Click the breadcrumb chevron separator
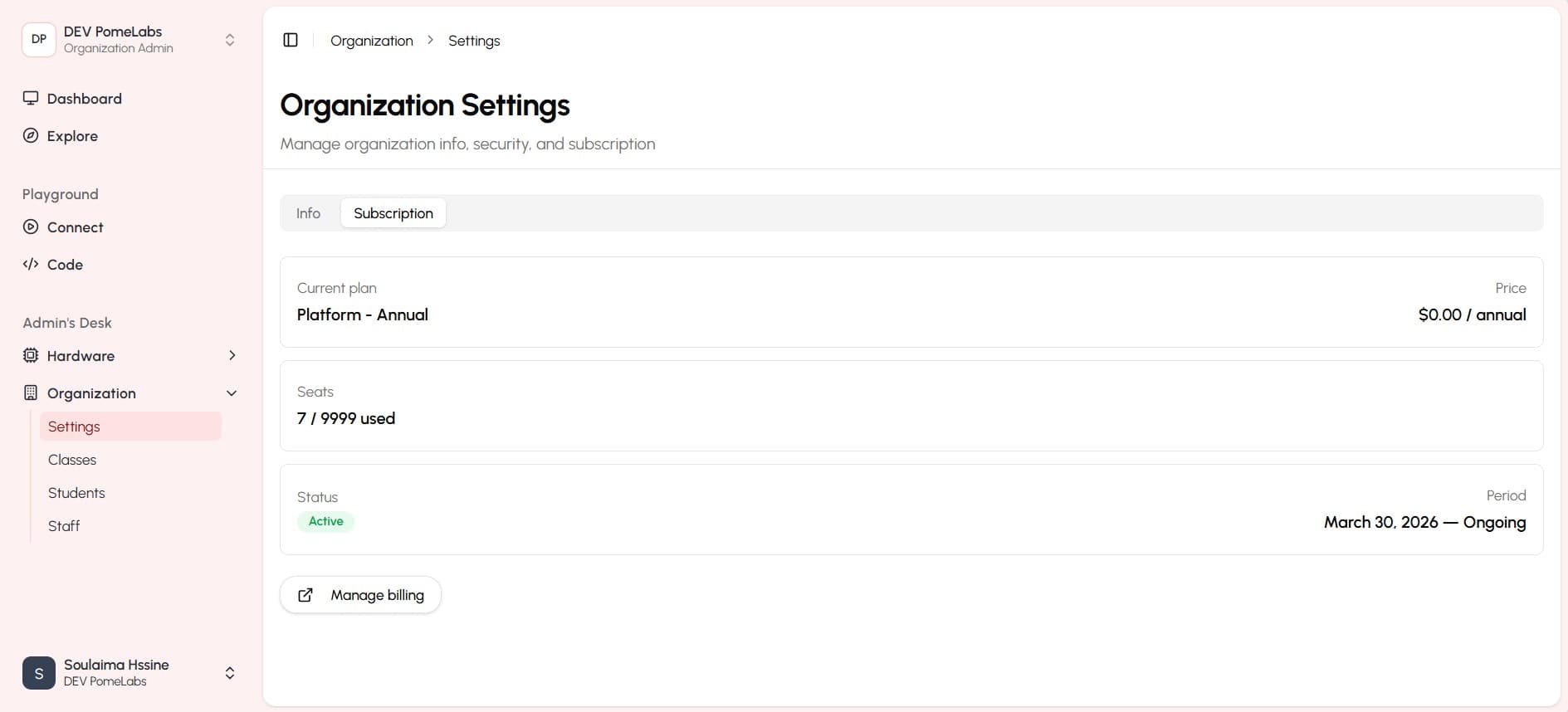The image size is (1568, 712). [x=430, y=40]
